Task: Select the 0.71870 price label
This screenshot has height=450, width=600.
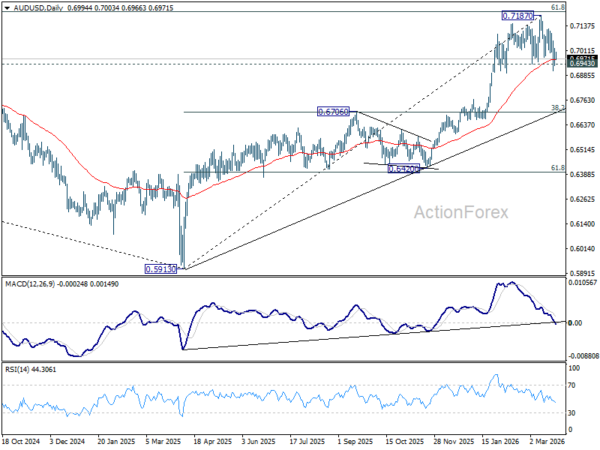Action: pyautogui.click(x=517, y=16)
